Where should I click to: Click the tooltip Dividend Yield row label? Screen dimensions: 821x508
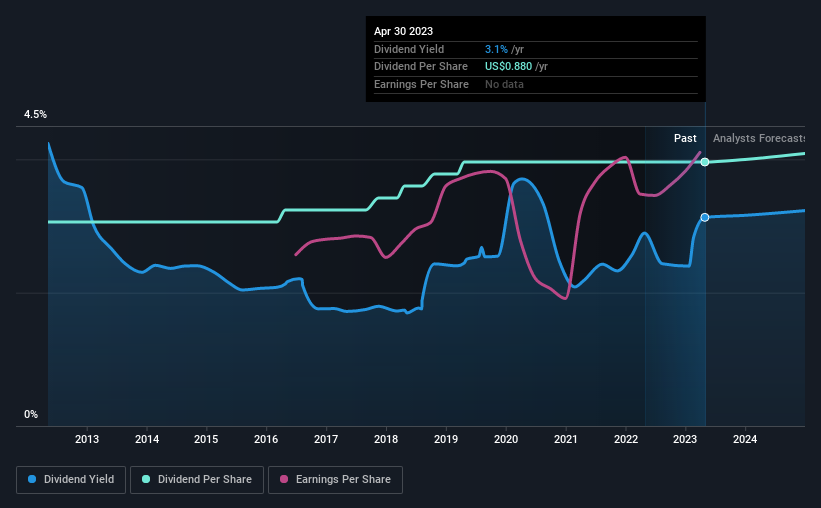(409, 49)
